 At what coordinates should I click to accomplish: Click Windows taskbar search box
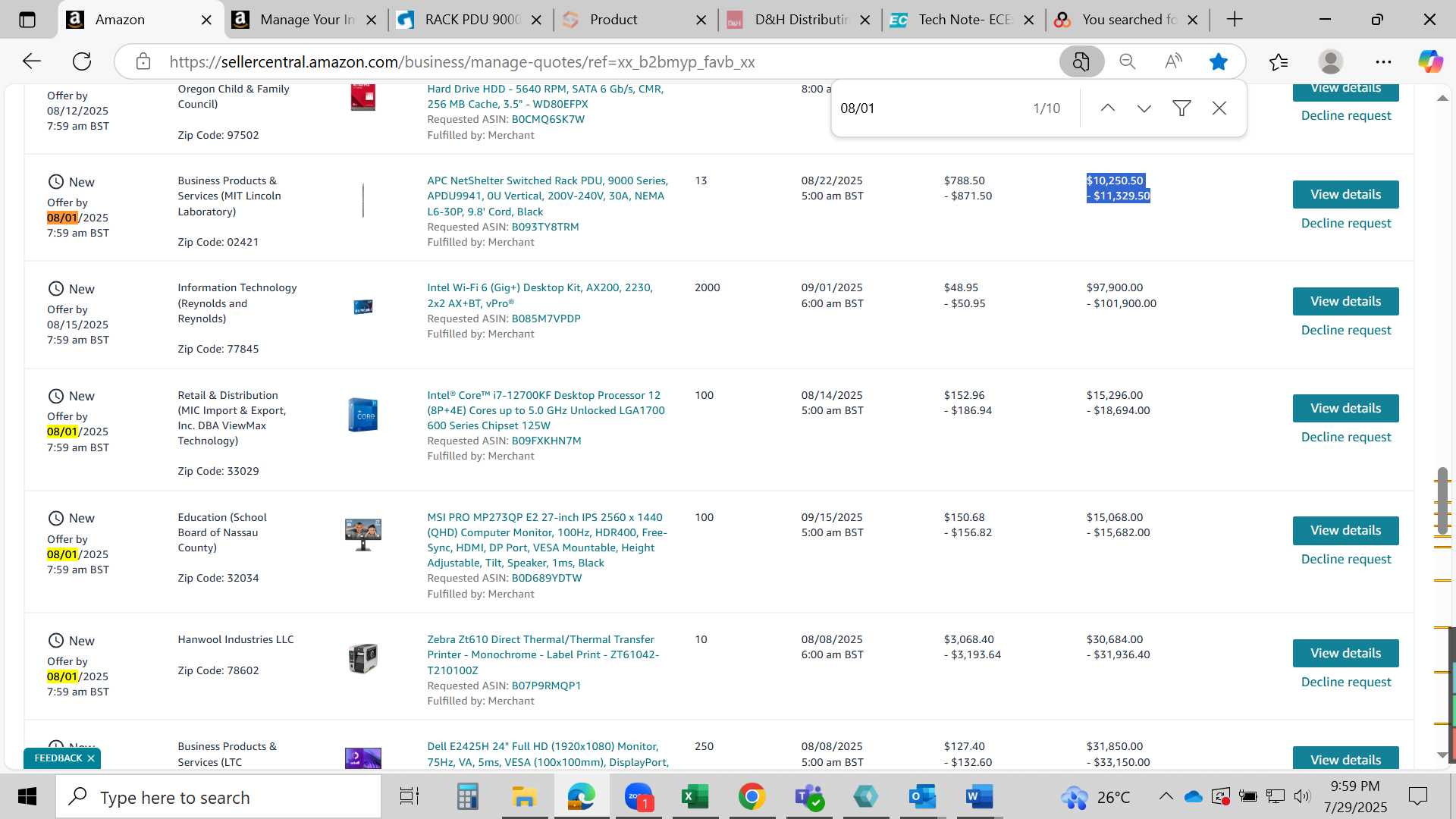[x=218, y=797]
